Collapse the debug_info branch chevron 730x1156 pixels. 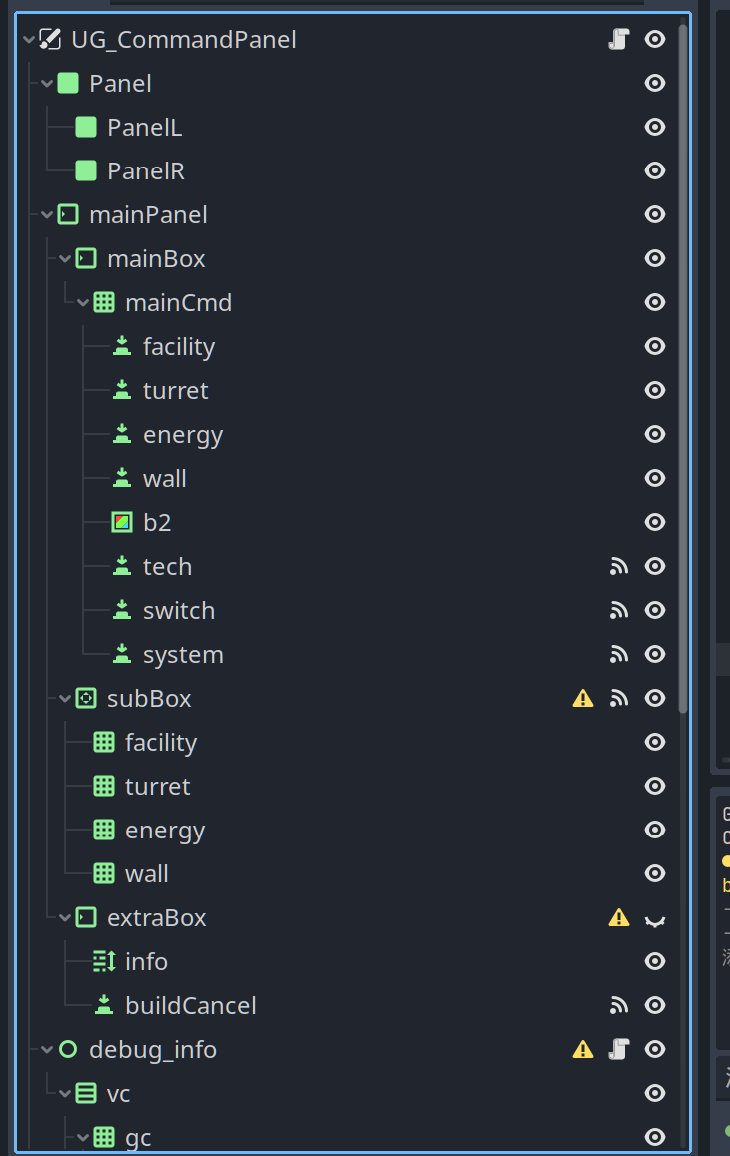(45, 1049)
